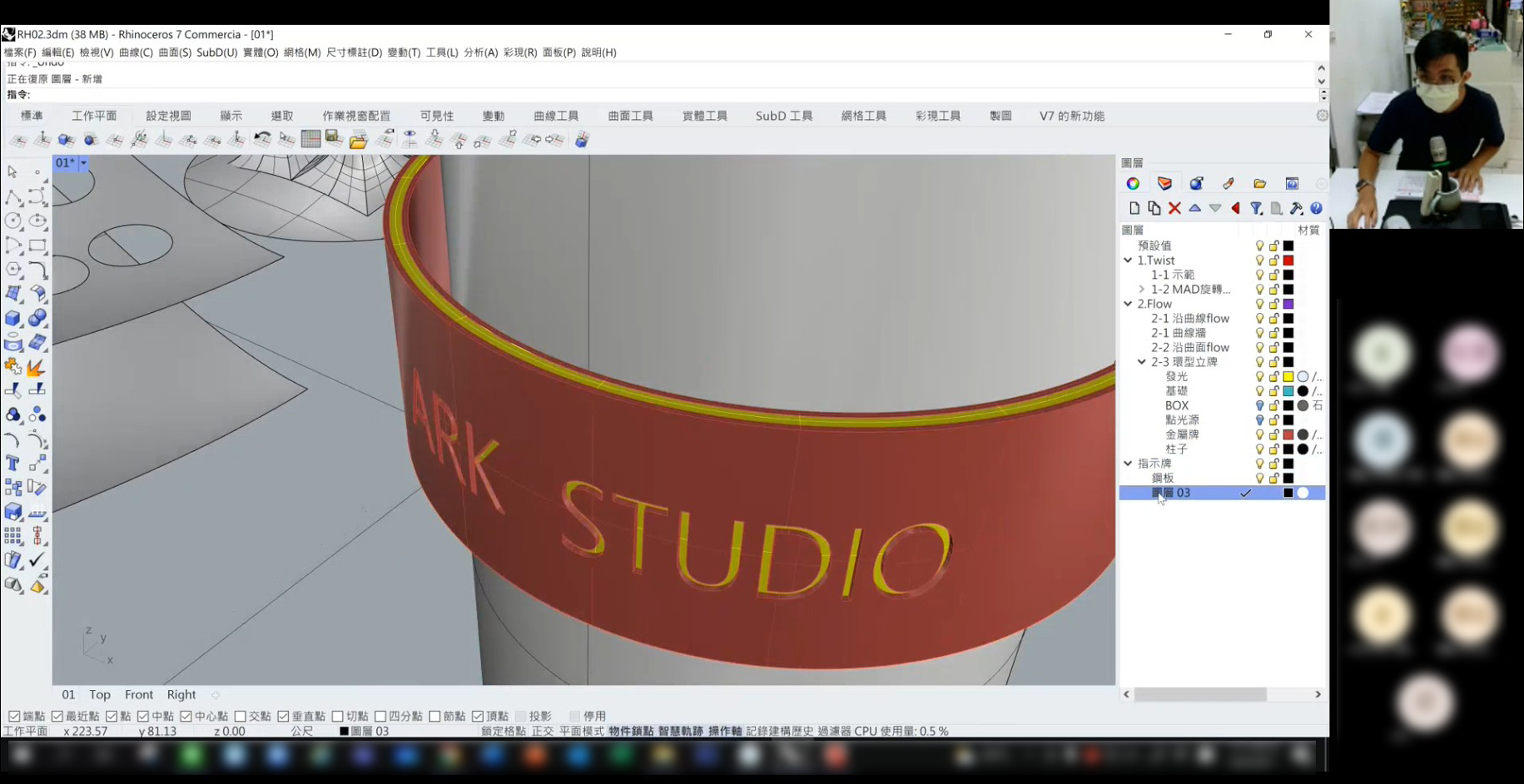1524x784 pixels.
Task: Select the Fillet curves tool
Action: [37, 270]
